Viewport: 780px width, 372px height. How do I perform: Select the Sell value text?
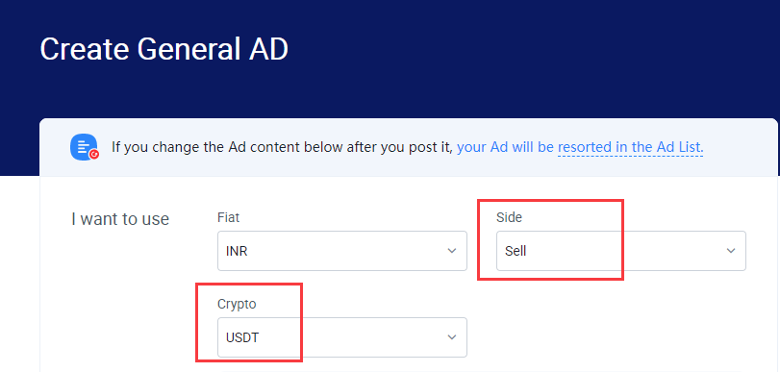point(515,251)
